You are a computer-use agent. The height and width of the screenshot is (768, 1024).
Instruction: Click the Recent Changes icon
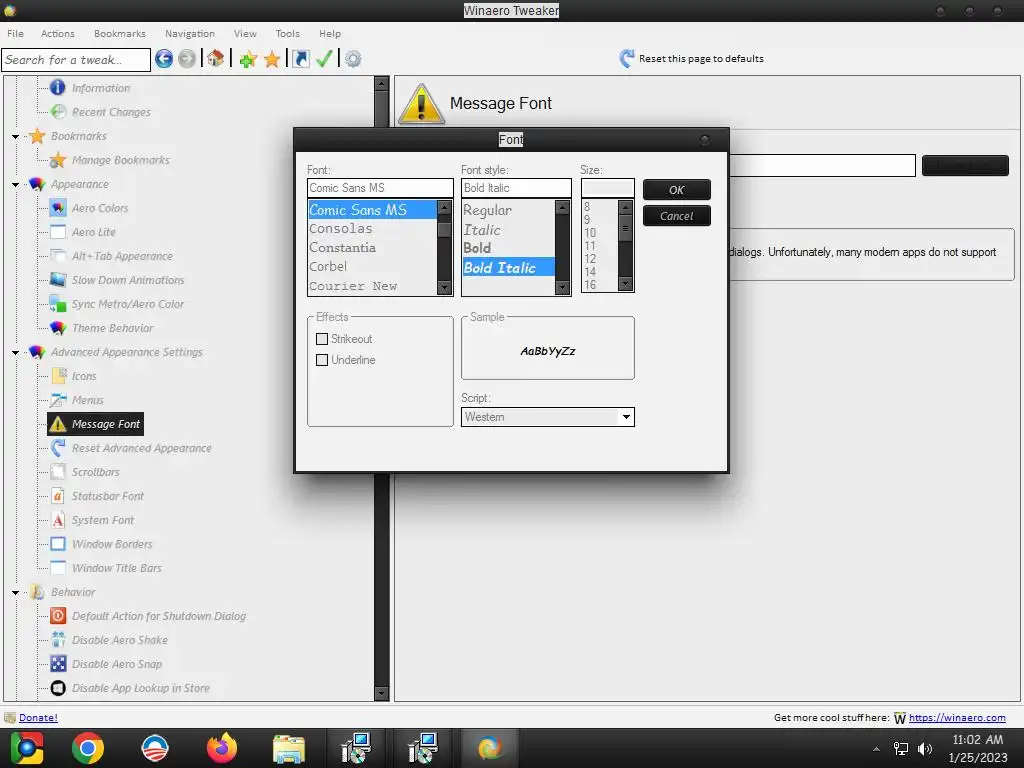(x=58, y=112)
